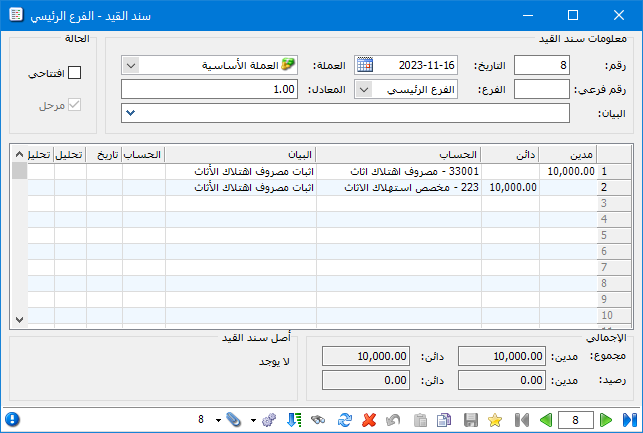Click the البيان column header in grid

[x=241, y=155]
